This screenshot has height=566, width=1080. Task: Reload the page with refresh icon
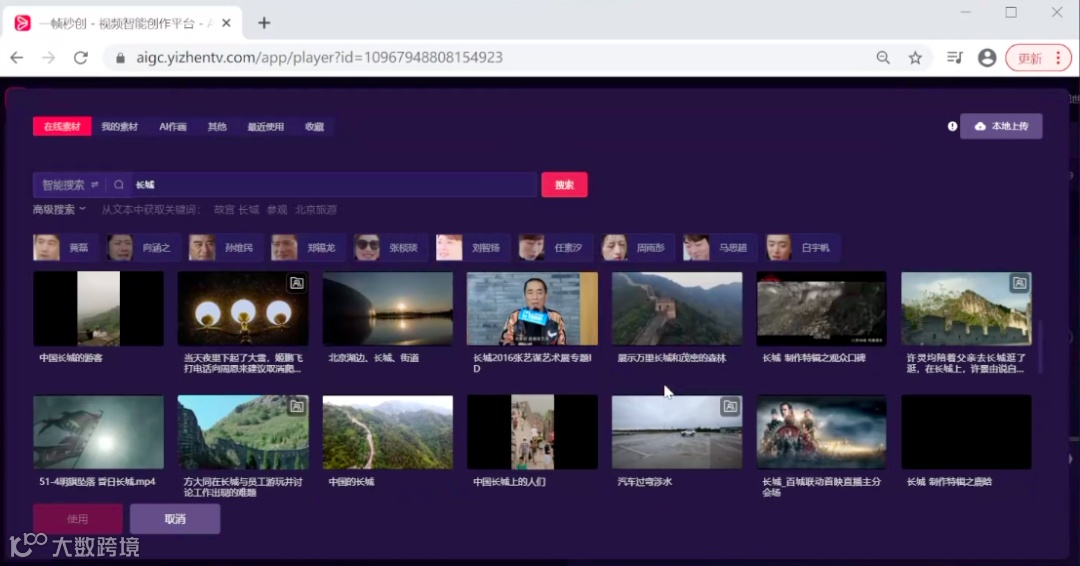coord(81,58)
